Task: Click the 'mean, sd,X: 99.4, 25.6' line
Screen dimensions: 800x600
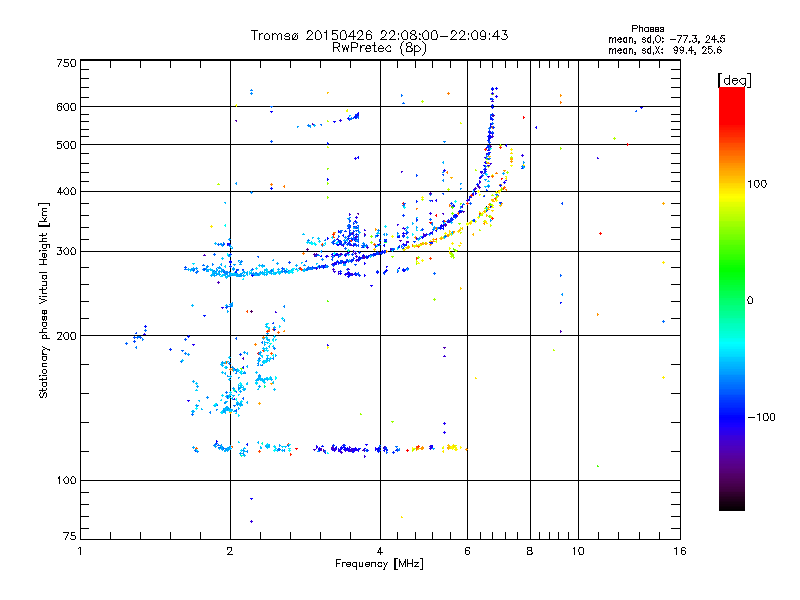Action: click(x=665, y=50)
